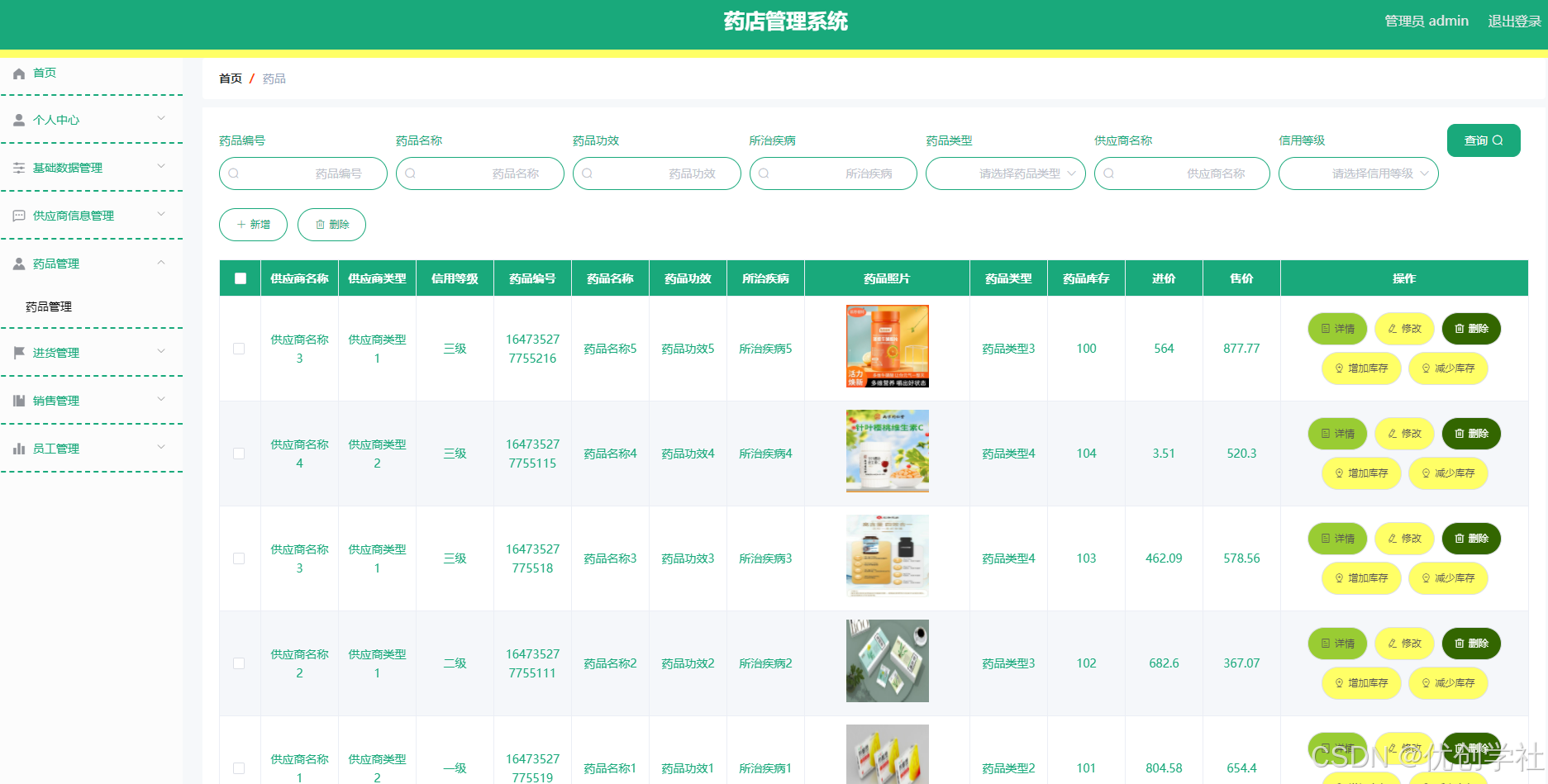This screenshot has height=784, width=1548.
Task: Select 销售管理 from the sidebar
Action: [x=55, y=400]
